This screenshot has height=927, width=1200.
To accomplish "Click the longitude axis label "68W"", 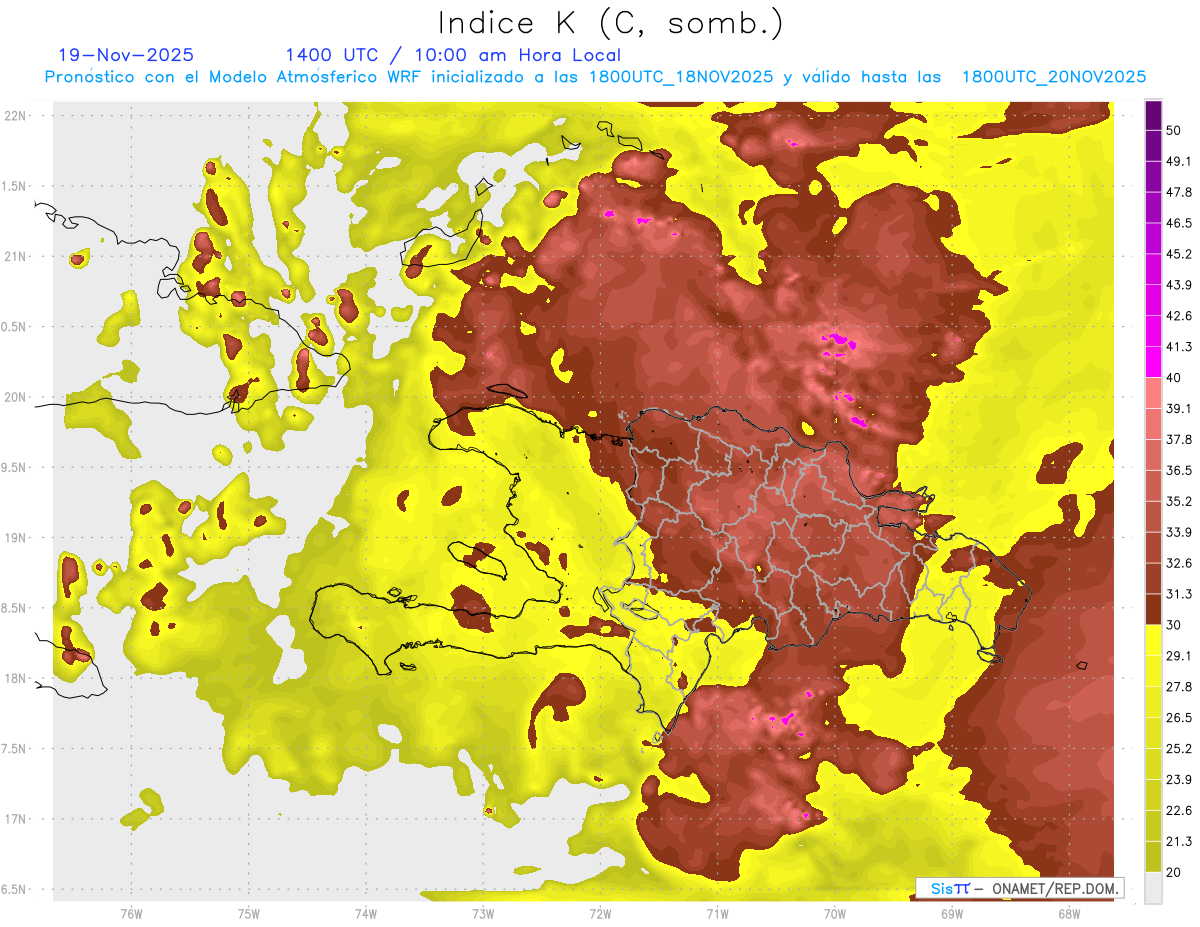I will (1068, 913).
